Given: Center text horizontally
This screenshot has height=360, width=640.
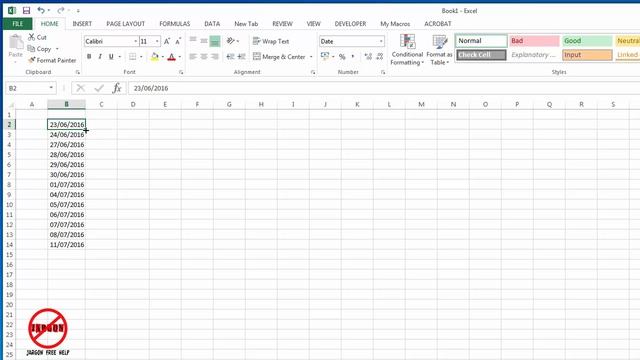Looking at the screenshot, I should point(204,56).
